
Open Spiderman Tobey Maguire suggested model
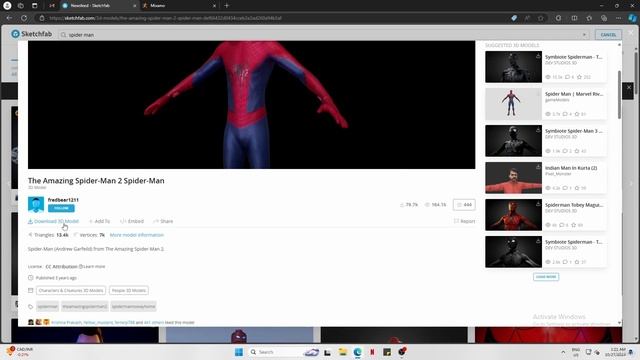pos(545,215)
